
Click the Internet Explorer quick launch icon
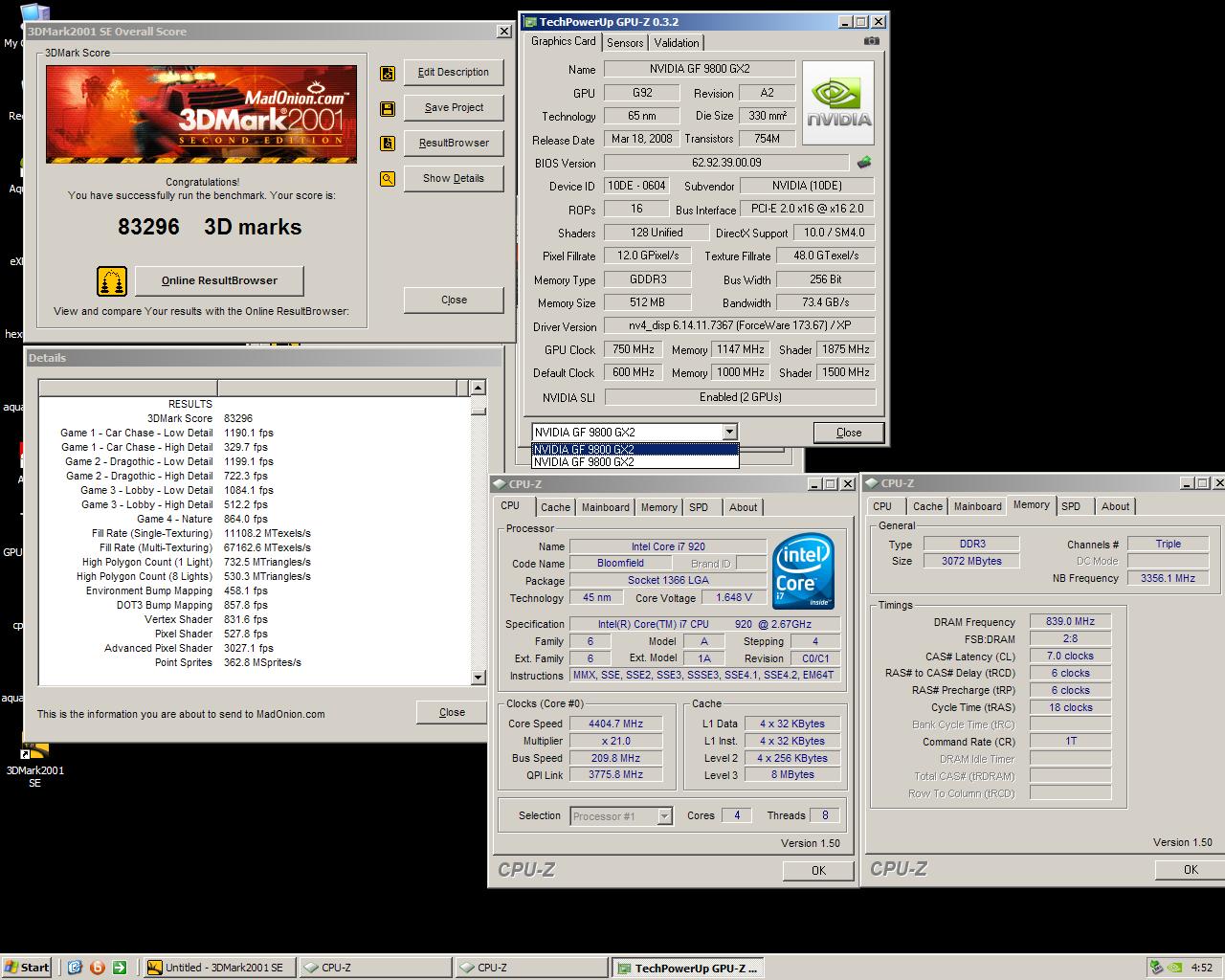point(75,968)
